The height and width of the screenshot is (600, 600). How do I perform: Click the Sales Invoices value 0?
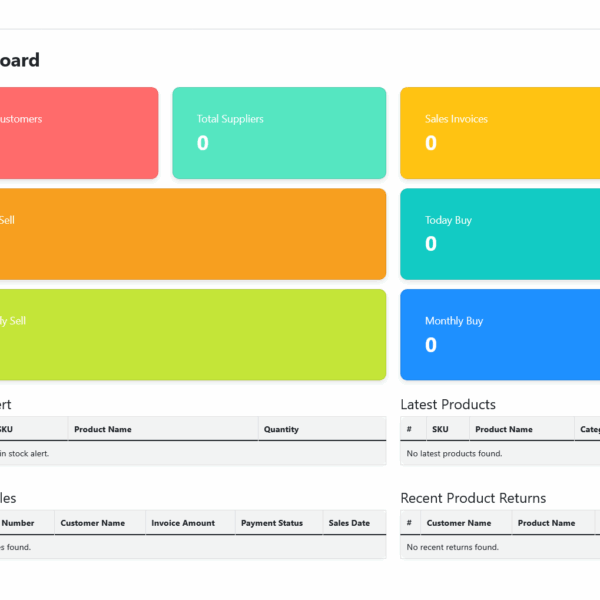click(x=430, y=143)
